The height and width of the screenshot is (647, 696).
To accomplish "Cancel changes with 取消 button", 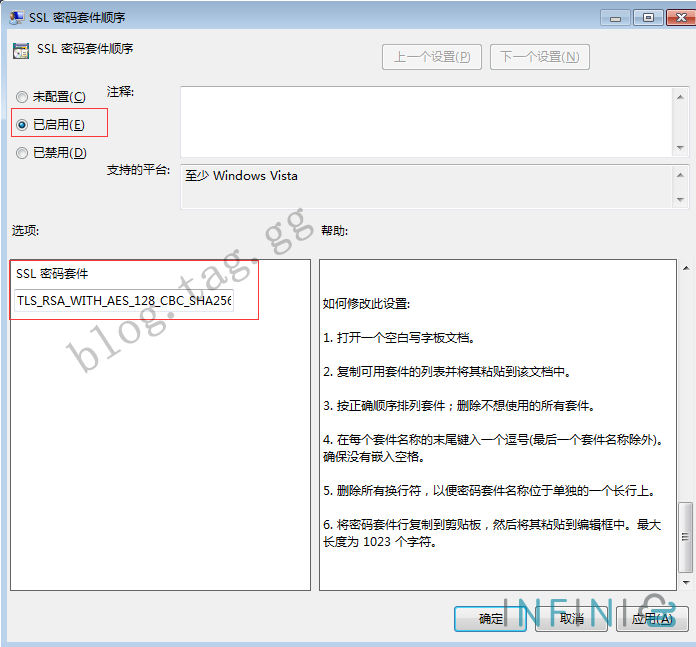I will coord(571,619).
